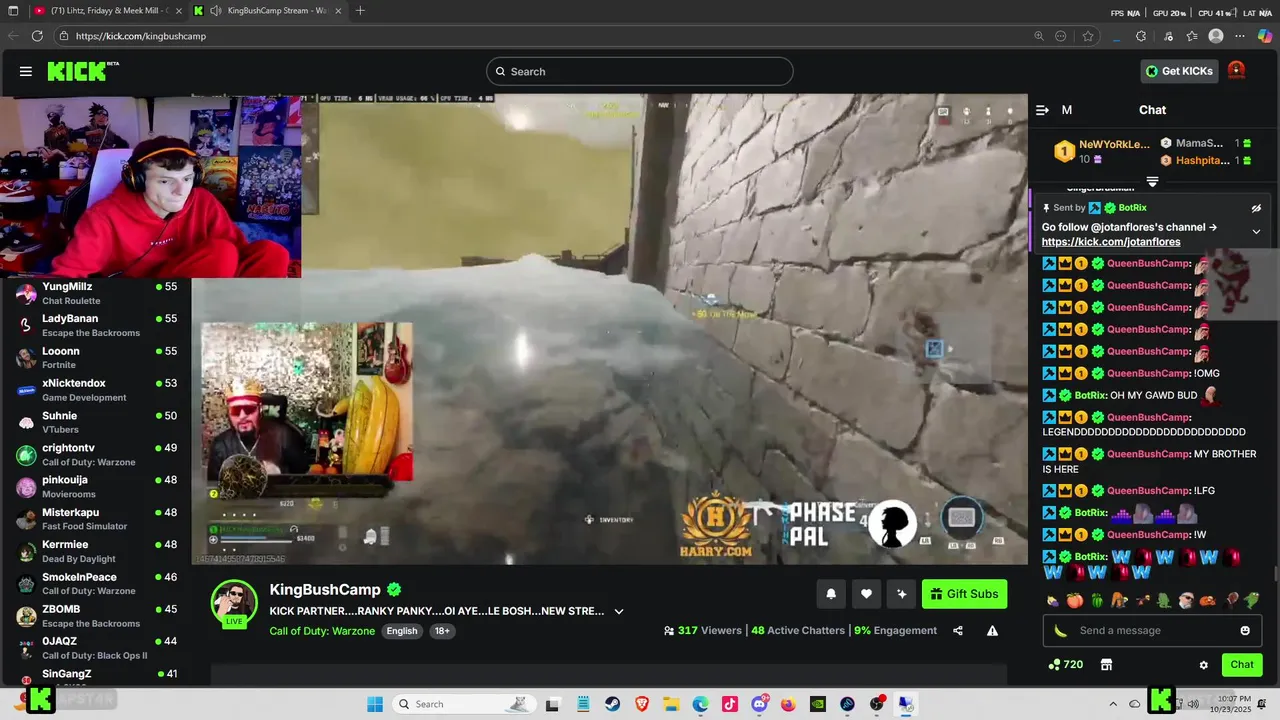This screenshot has width=1280, height=720.
Task: Click the sparkle subscribe button
Action: click(902, 594)
